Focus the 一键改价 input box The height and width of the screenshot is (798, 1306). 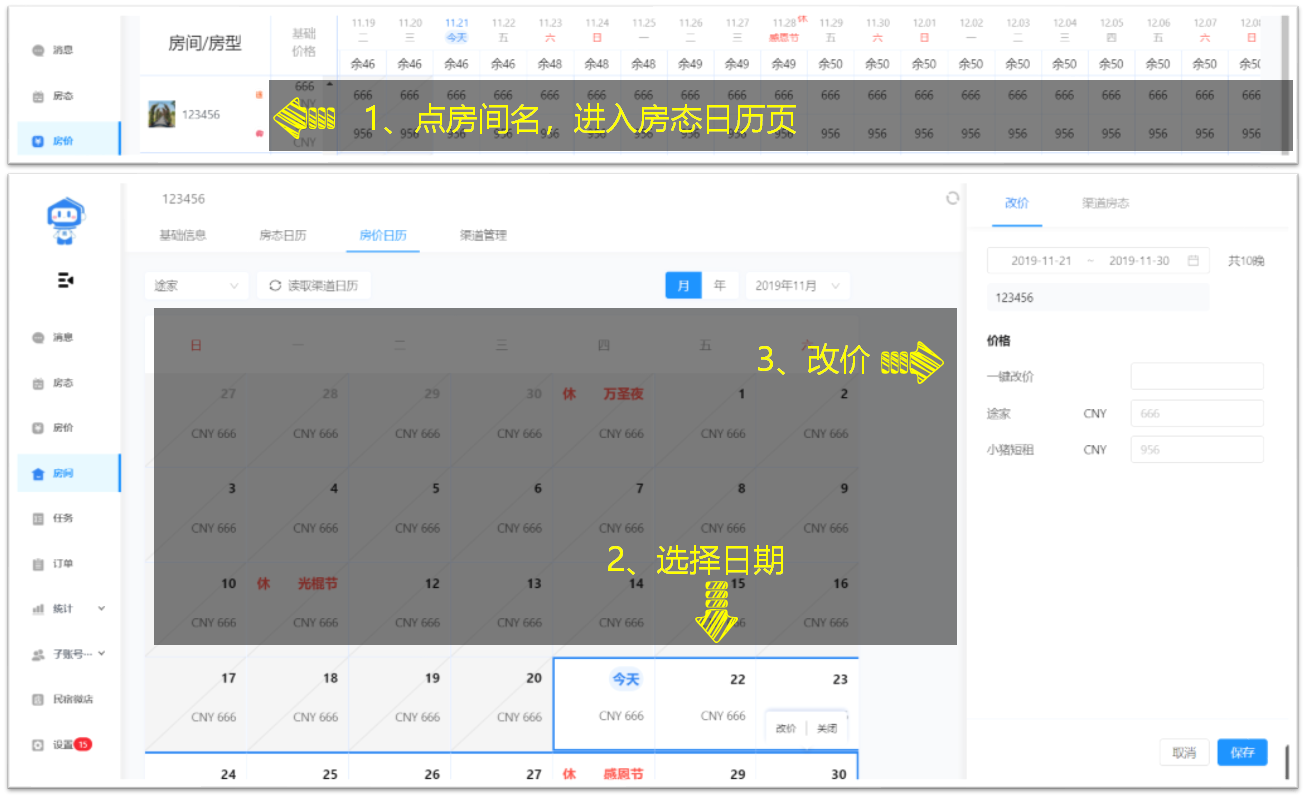coord(1197,376)
